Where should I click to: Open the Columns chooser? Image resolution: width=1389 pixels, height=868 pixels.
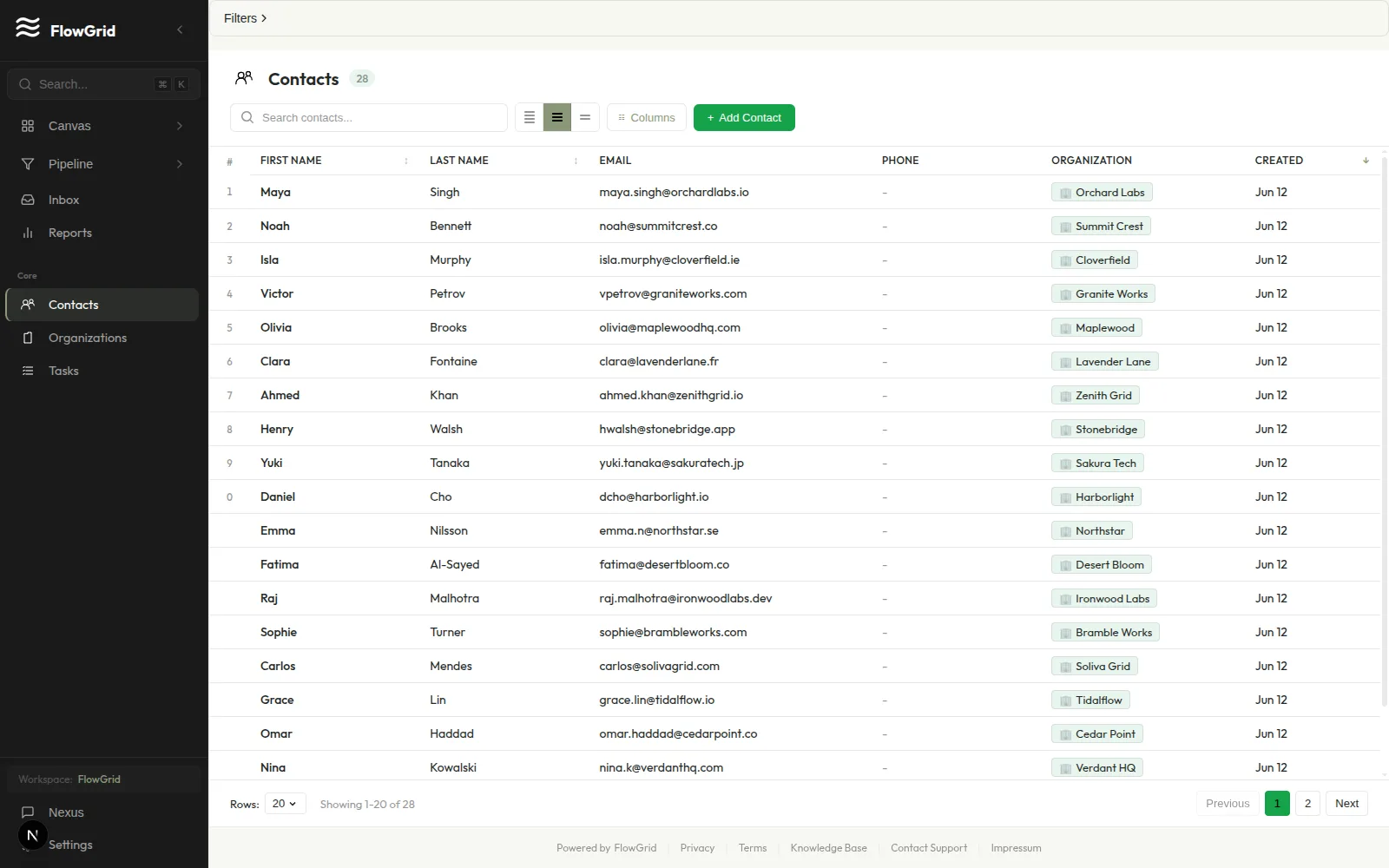pos(647,117)
